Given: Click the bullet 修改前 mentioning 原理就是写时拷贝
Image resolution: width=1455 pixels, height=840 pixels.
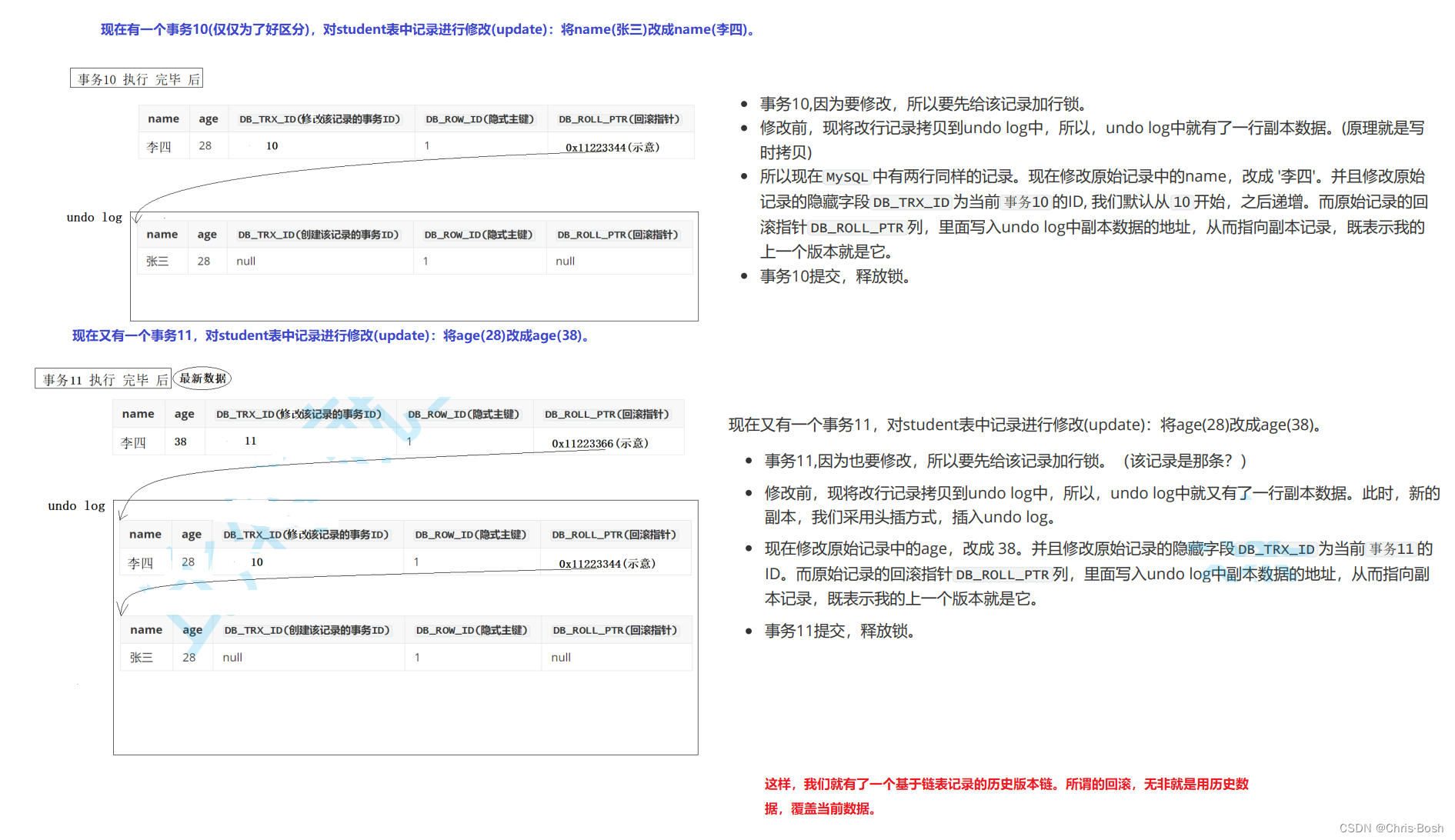Looking at the screenshot, I should click(x=1093, y=140).
